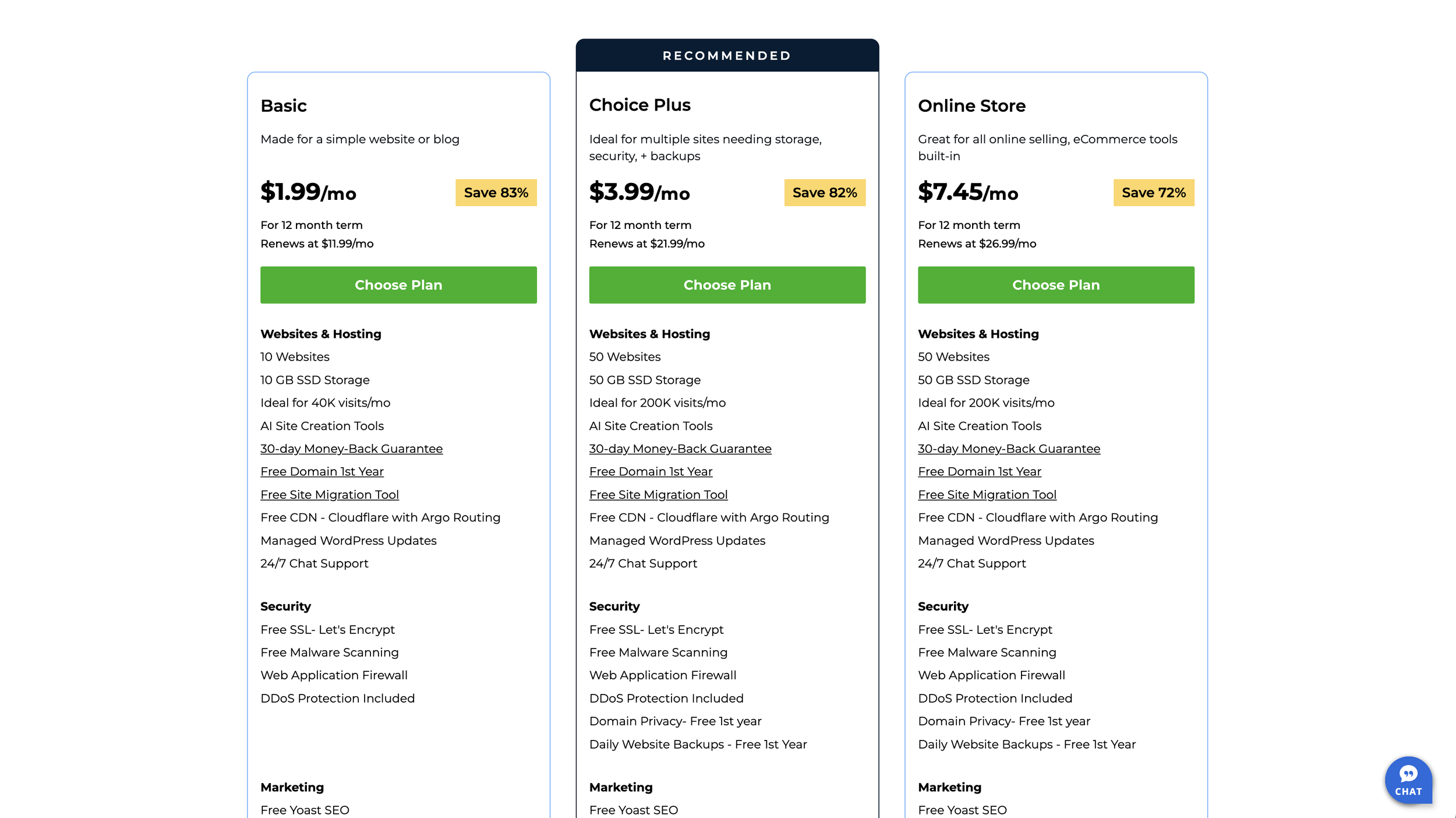The height and width of the screenshot is (818, 1456).
Task: Click the $3.99/mo price text
Action: [639, 192]
